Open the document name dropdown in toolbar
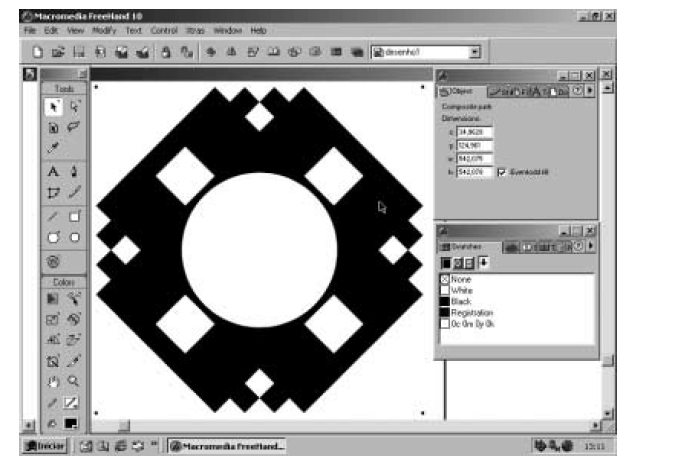The height and width of the screenshot is (475, 686). point(474,51)
